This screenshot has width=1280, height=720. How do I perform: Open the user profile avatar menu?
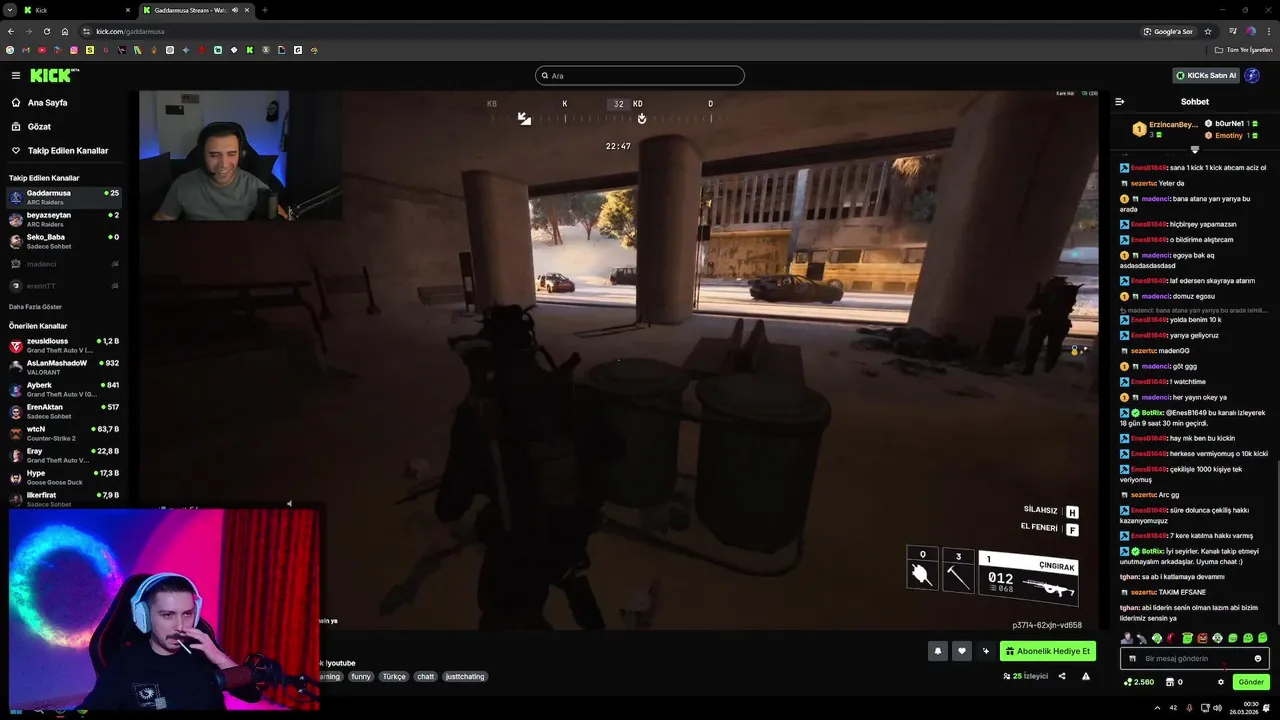point(1252,75)
